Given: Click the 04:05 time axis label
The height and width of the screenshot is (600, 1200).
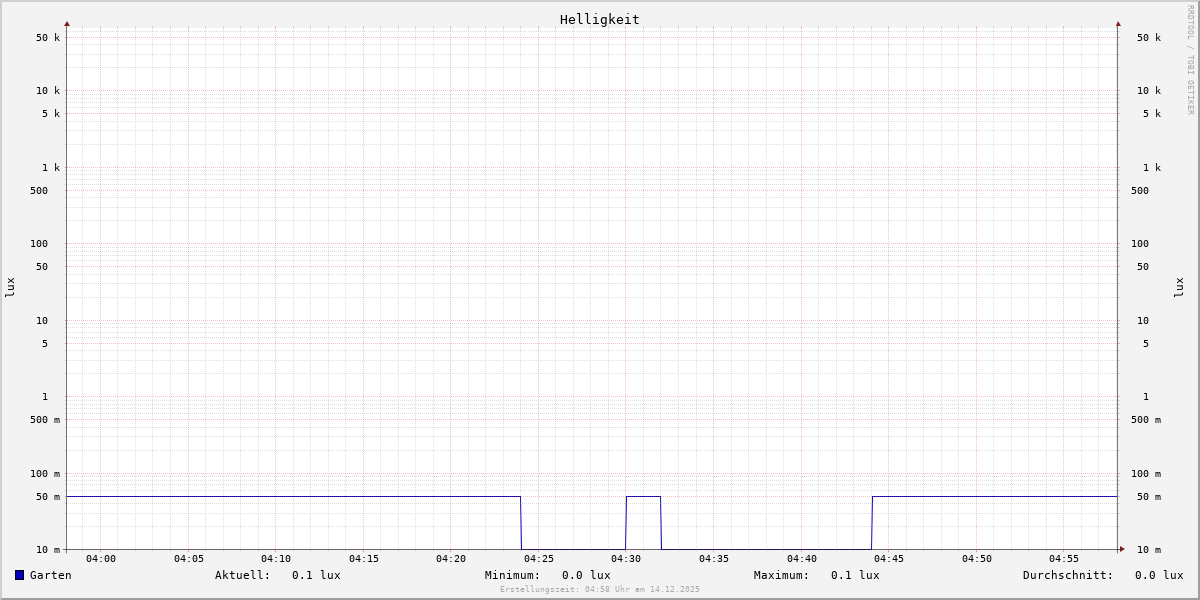Looking at the screenshot, I should coord(189,559).
